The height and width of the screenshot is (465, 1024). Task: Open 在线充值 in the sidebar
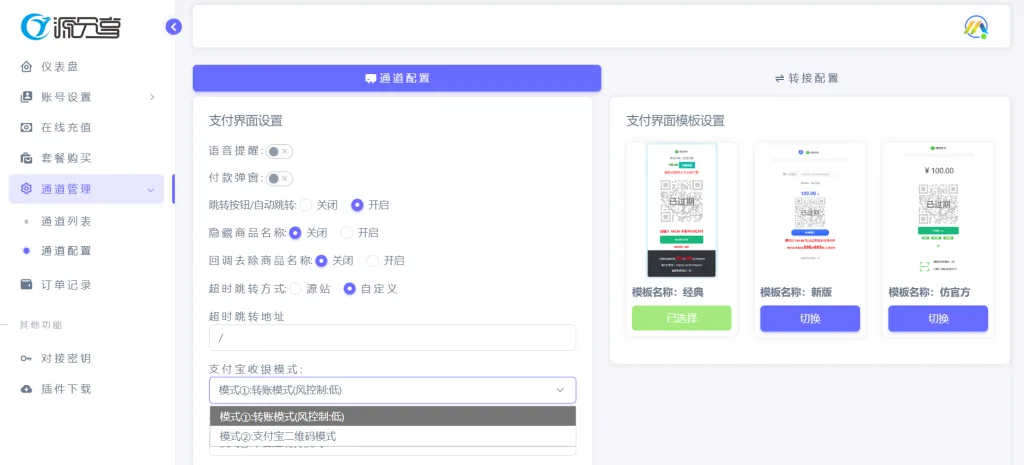tap(66, 127)
